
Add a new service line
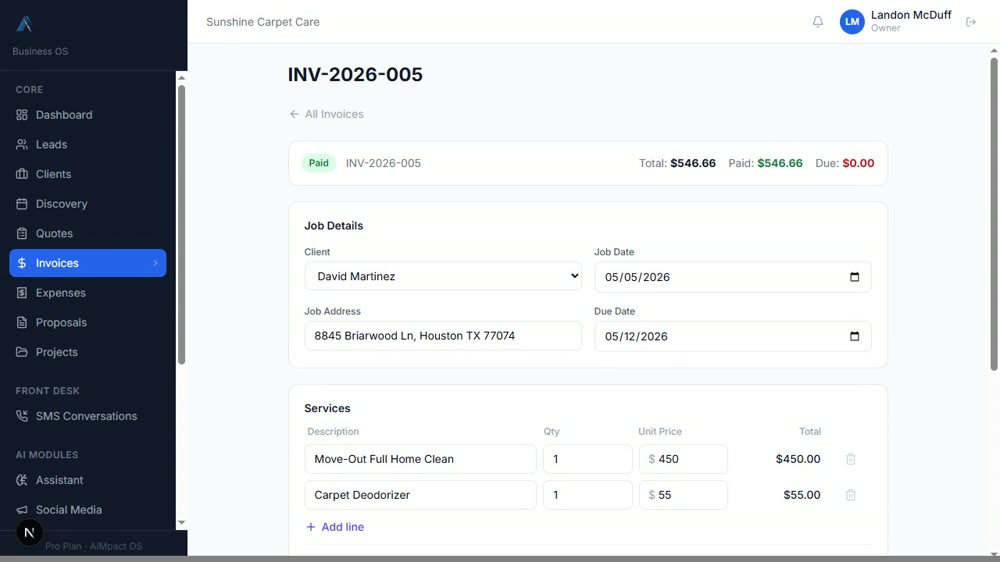point(335,527)
